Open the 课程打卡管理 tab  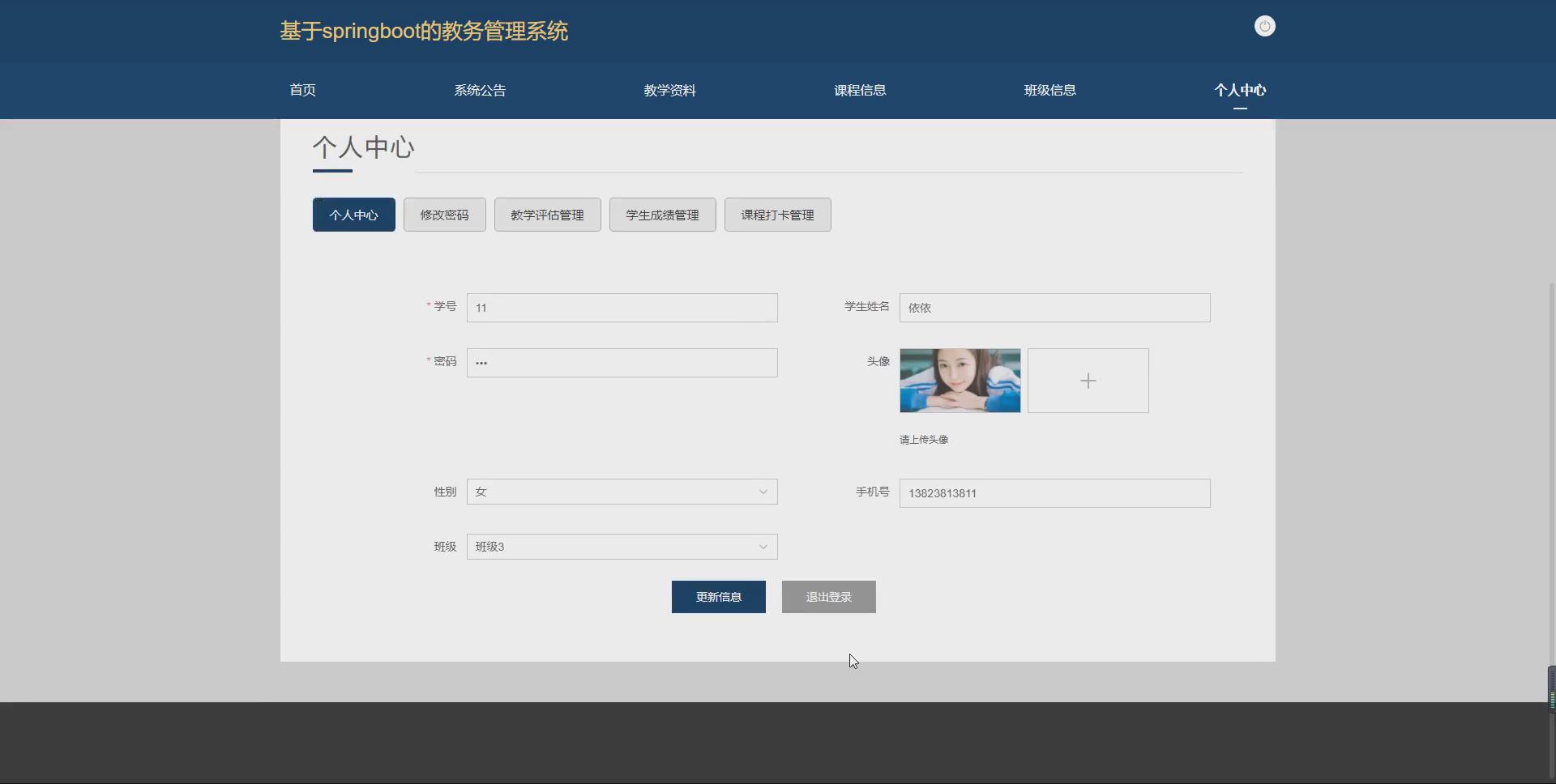pyautogui.click(x=777, y=214)
